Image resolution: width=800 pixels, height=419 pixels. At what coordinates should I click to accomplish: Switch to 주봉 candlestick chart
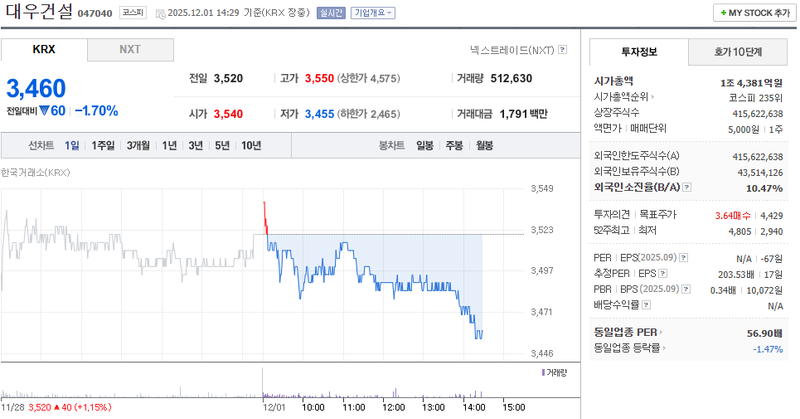(x=454, y=145)
